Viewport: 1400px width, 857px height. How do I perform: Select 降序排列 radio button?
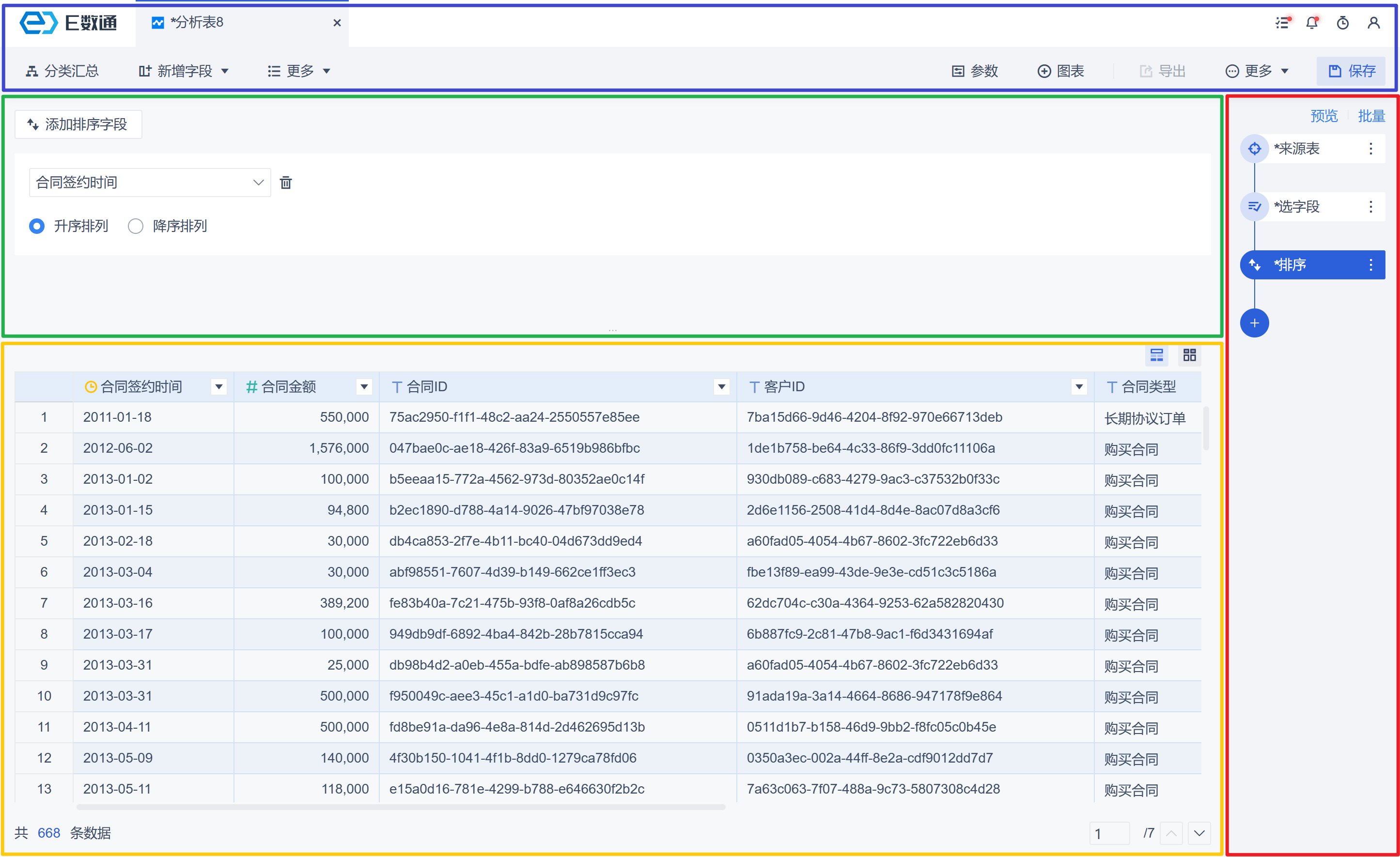pos(135,226)
